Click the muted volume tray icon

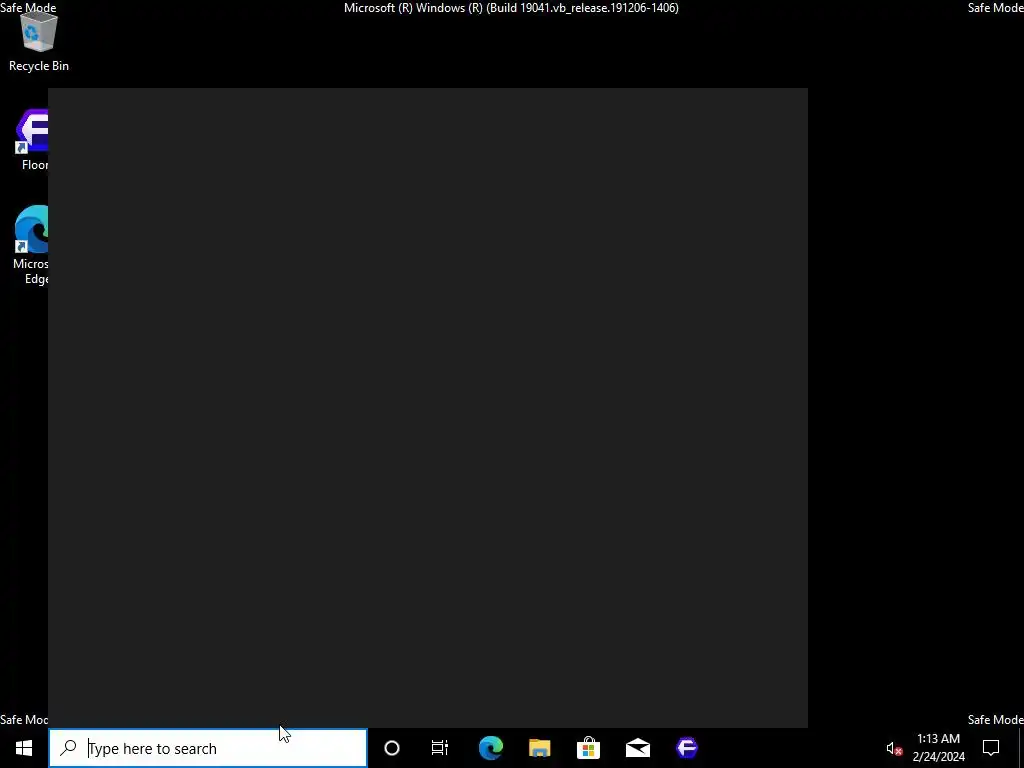(894, 748)
